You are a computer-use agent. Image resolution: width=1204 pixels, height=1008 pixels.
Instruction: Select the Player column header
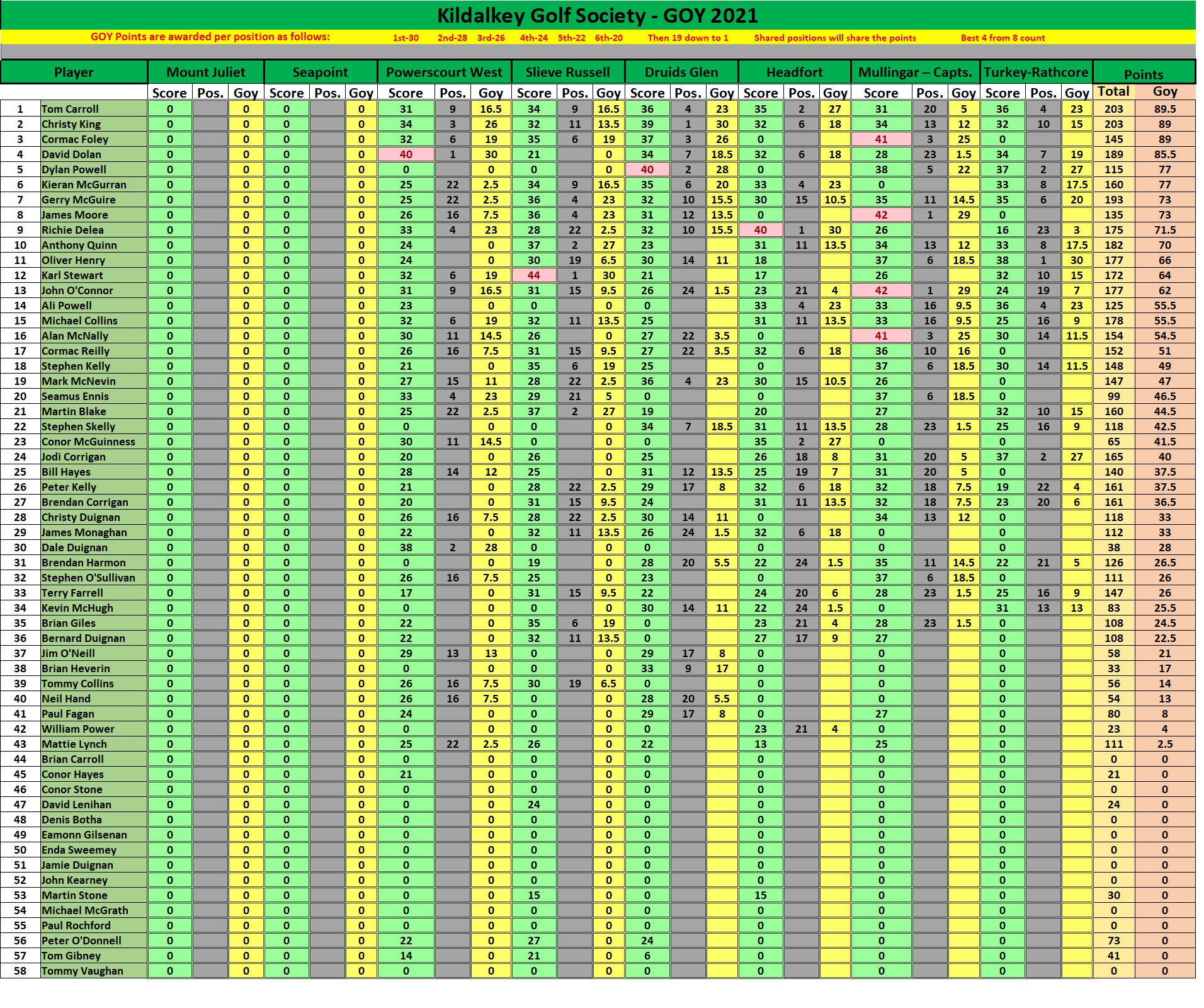point(74,72)
